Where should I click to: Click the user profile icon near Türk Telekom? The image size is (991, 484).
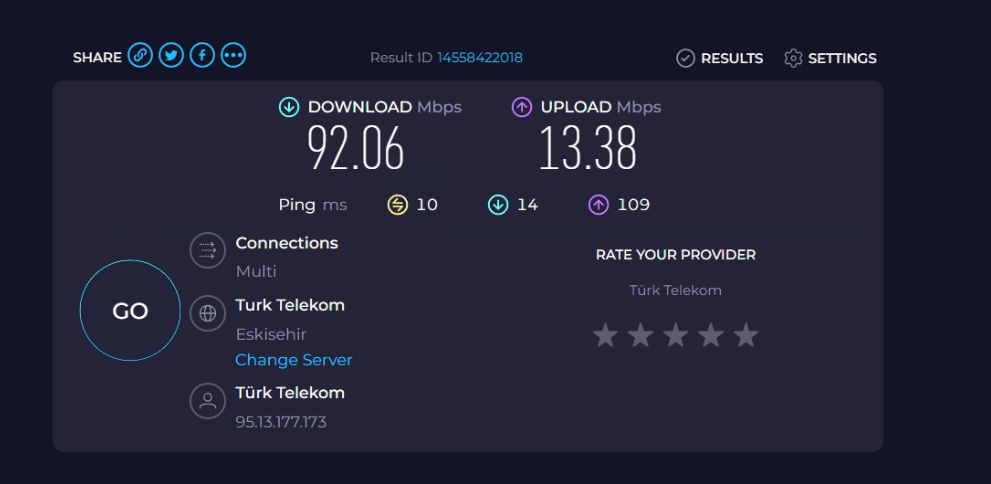point(207,401)
